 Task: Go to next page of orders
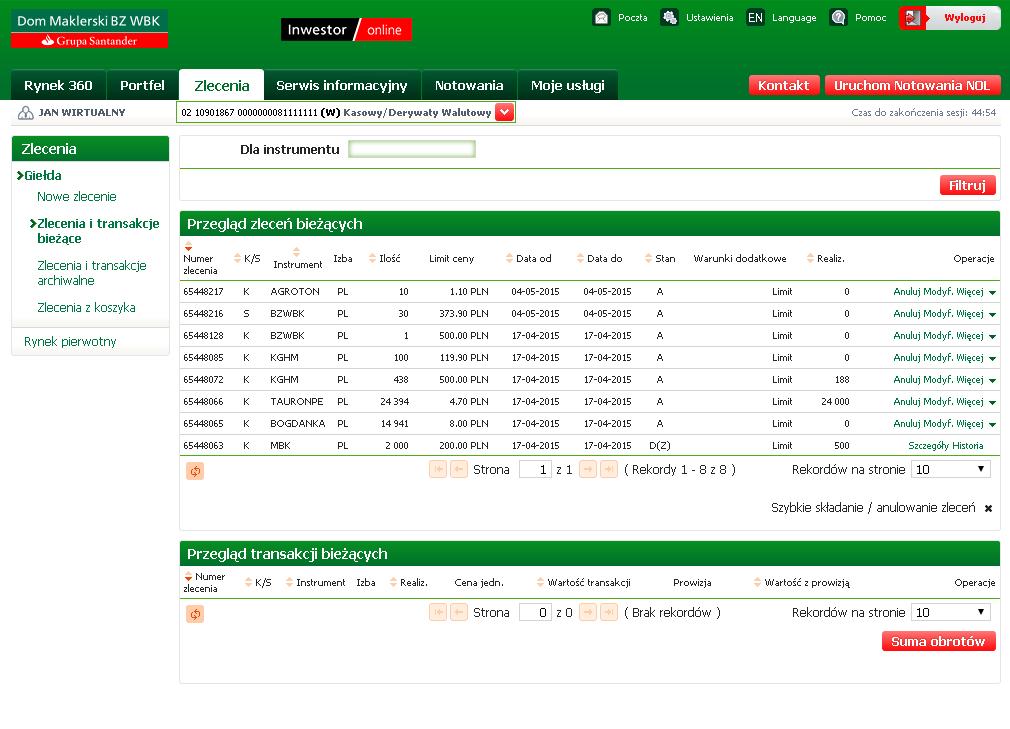[x=587, y=469]
